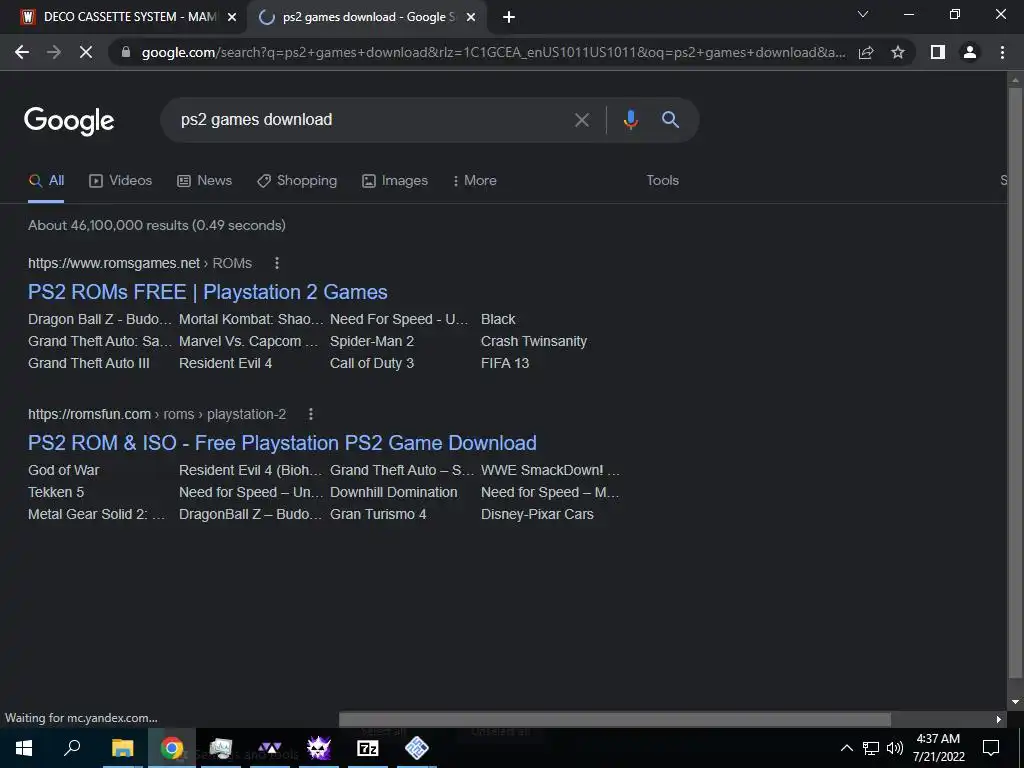Open the FIFA 13 sitelink
1024x768 pixels.
point(505,363)
